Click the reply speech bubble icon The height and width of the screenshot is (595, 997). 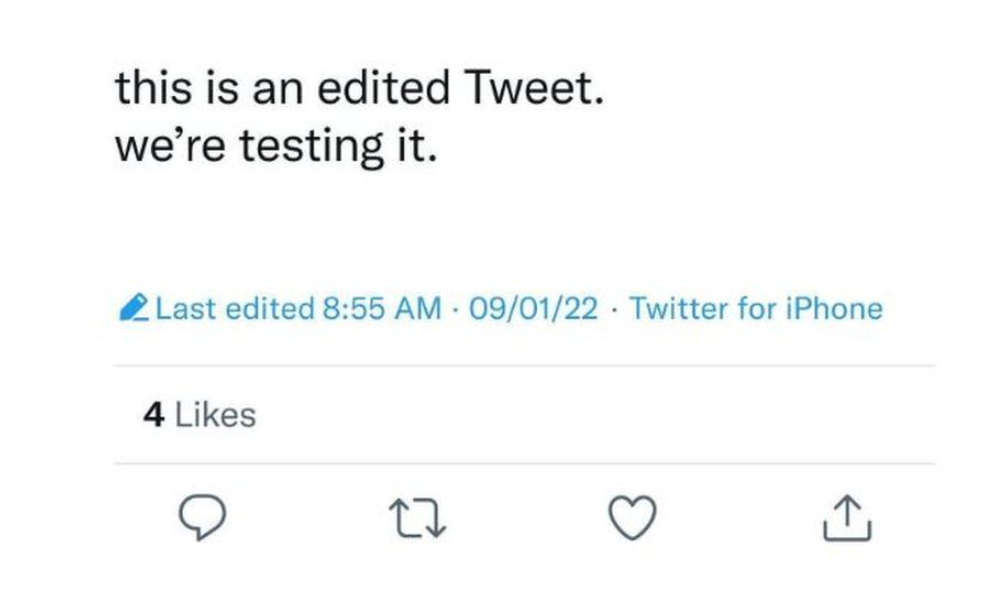point(203,517)
